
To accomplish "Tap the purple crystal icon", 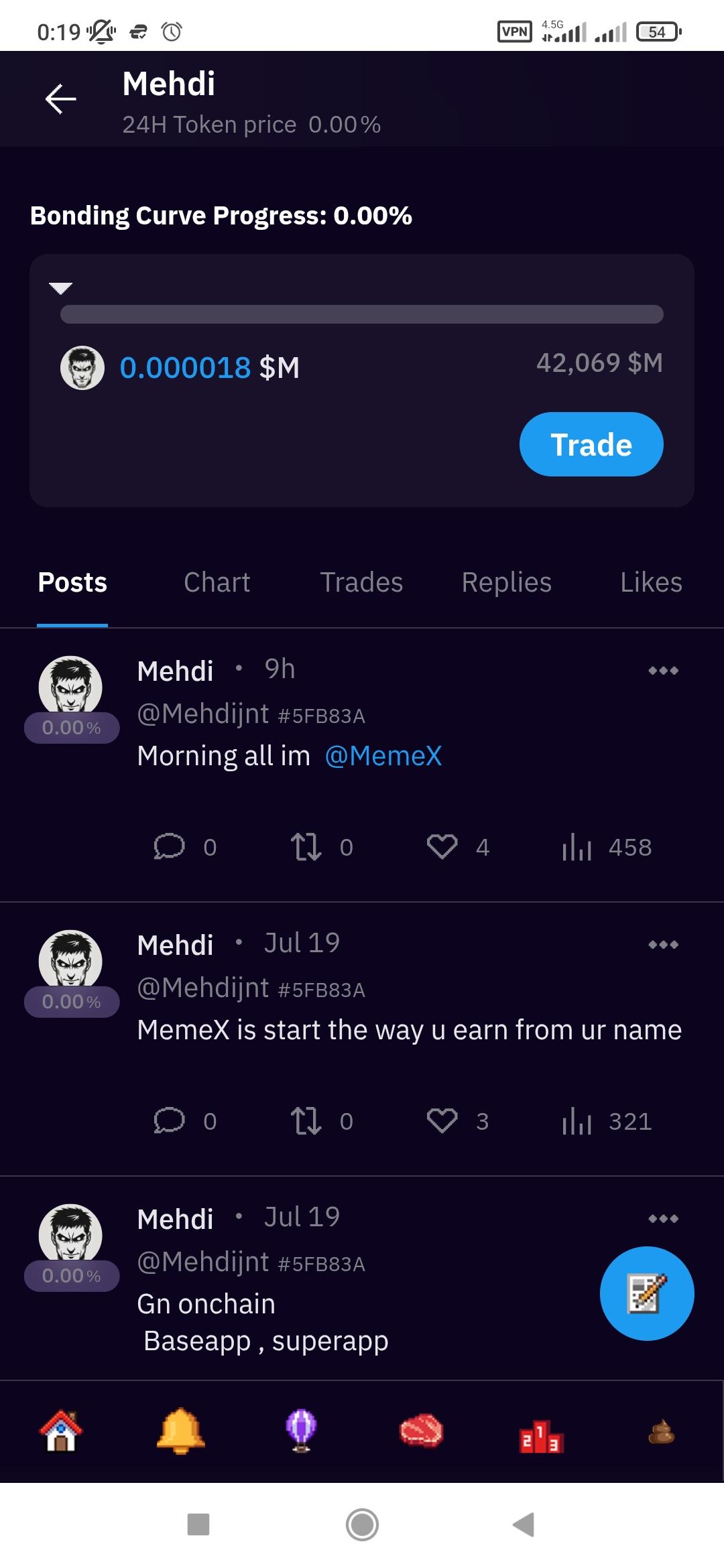I will click(x=301, y=1431).
